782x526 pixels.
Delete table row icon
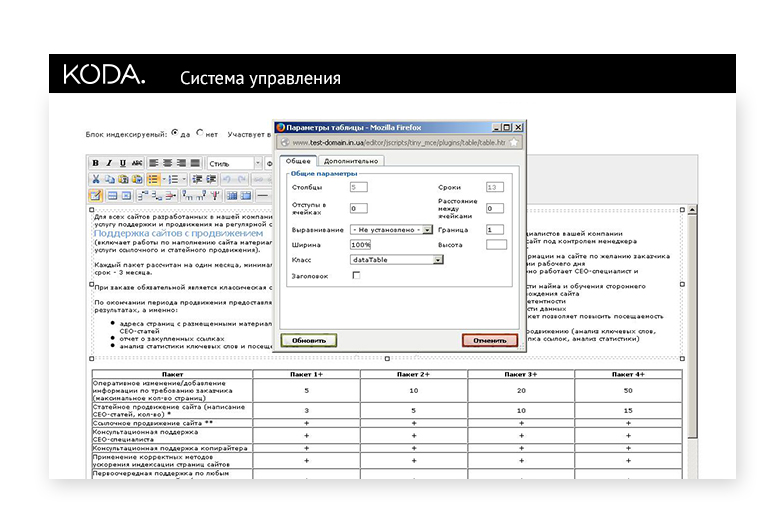pos(171,195)
